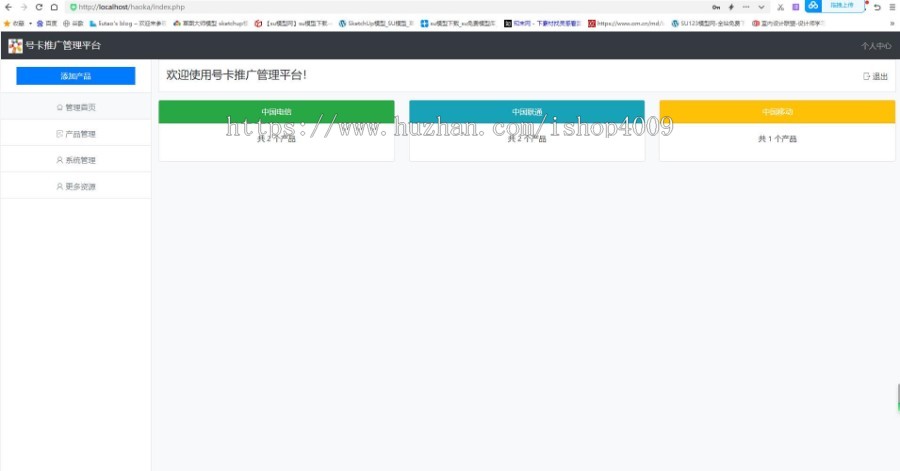Open the SU123模型网 bookmark
900x471 pixels.
click(x=708, y=24)
